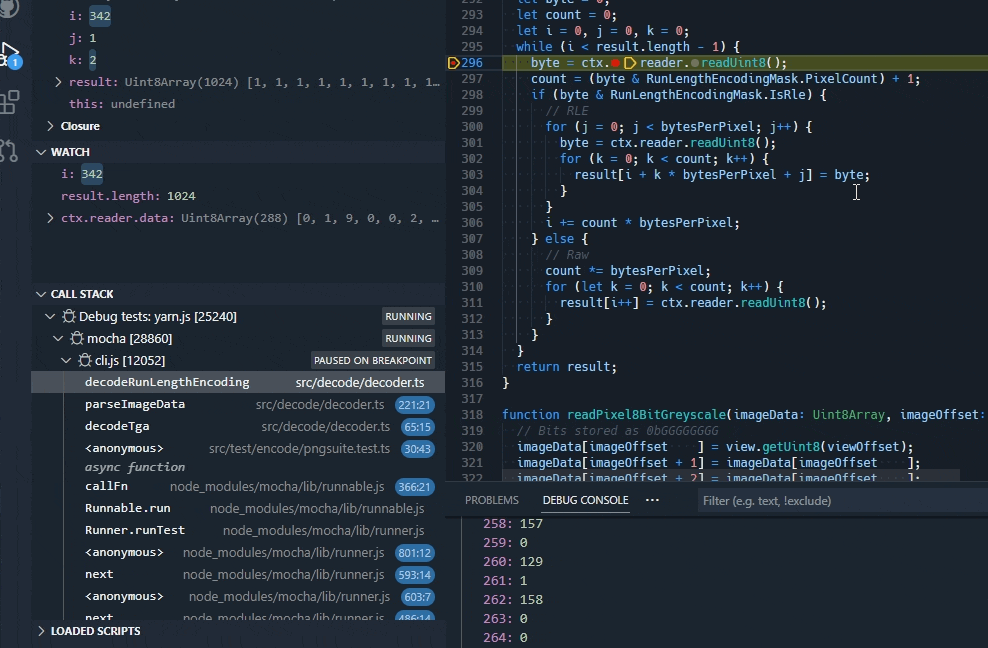Screen dimensions: 988x648
Task: Click line number 315 in the gutter
Action: 472,366
